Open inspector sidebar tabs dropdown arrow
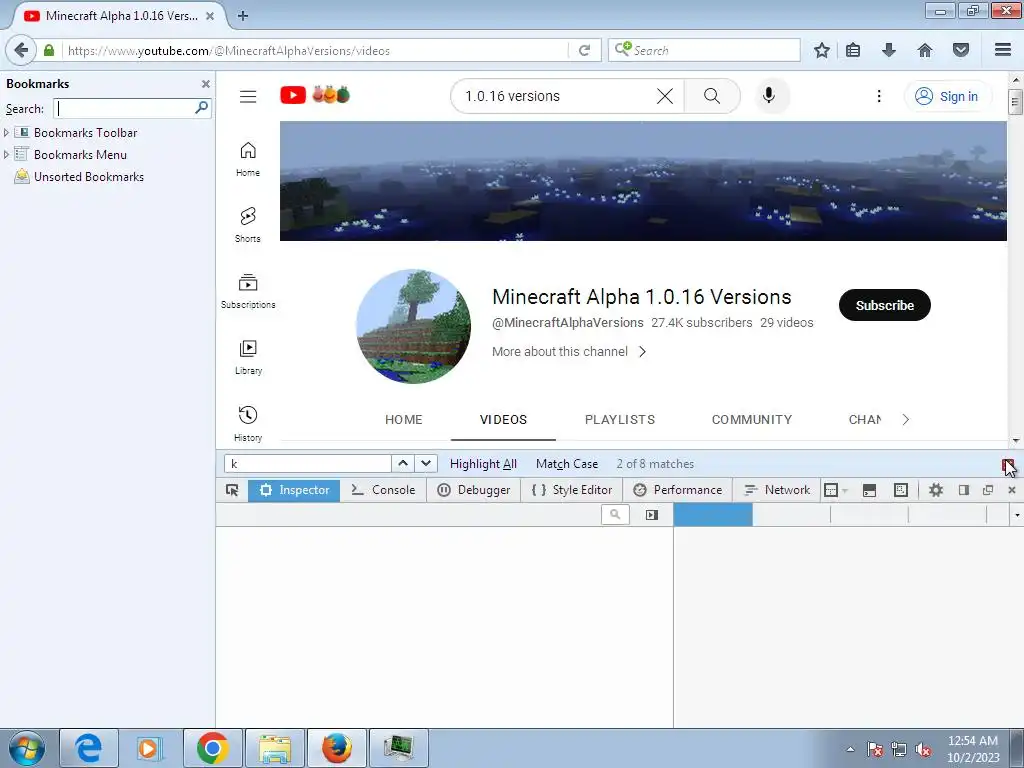Image resolution: width=1024 pixels, height=768 pixels. (x=1016, y=515)
